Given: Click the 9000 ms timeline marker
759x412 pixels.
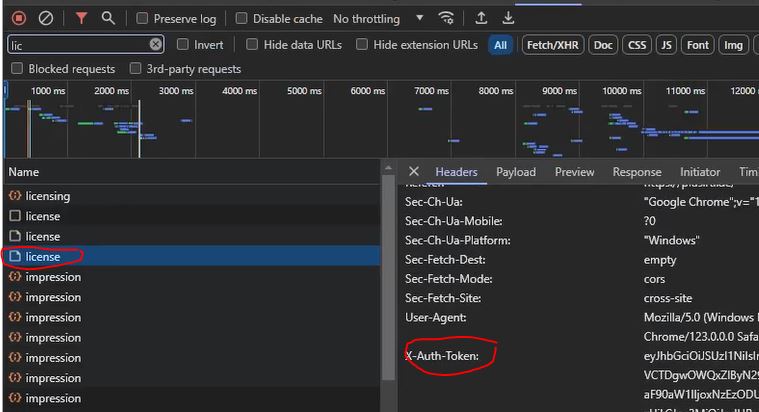Looking at the screenshot, I should click(x=559, y=91).
